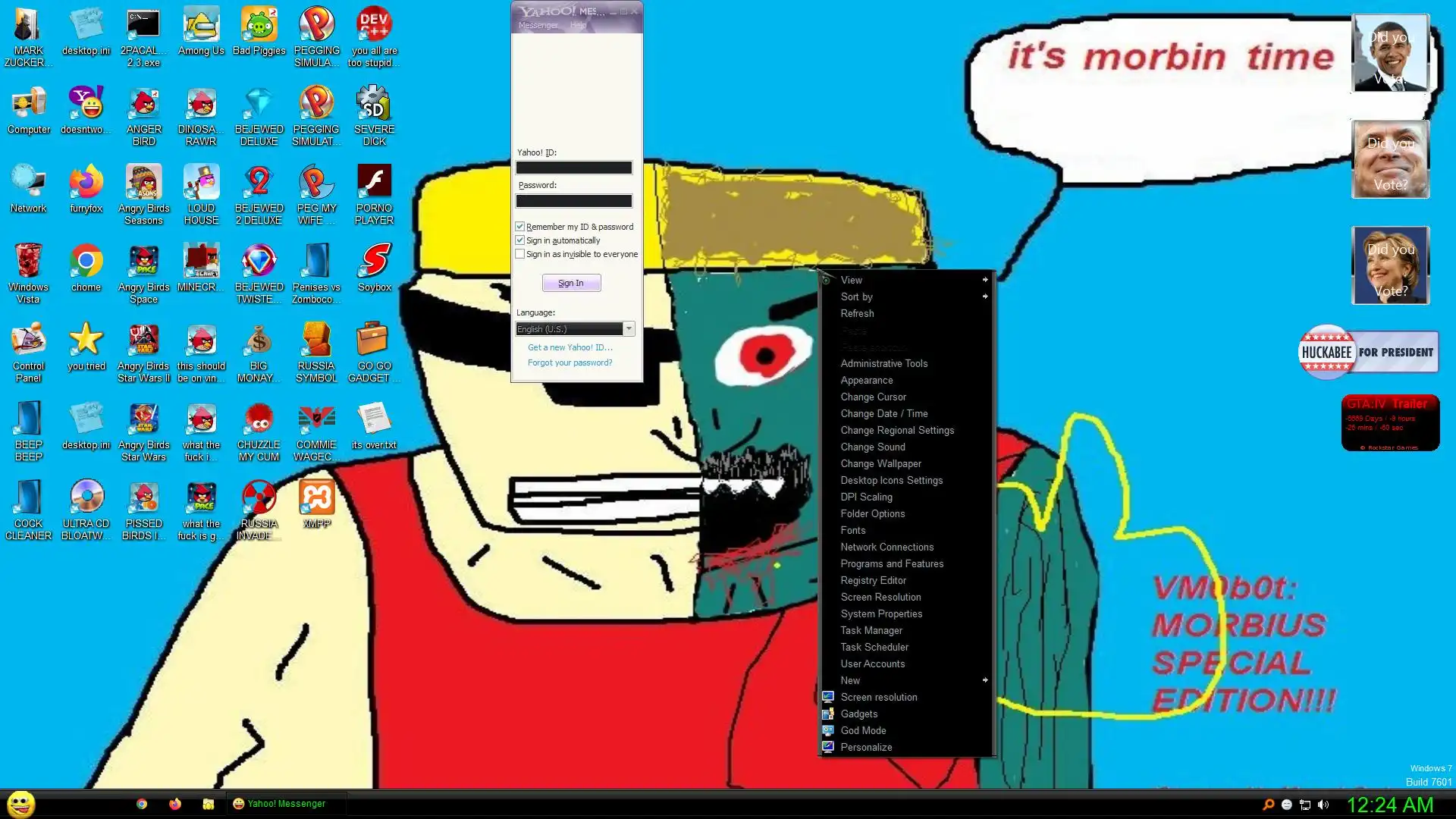
Task: Click the volume speaker tray icon
Action: click(x=1323, y=805)
